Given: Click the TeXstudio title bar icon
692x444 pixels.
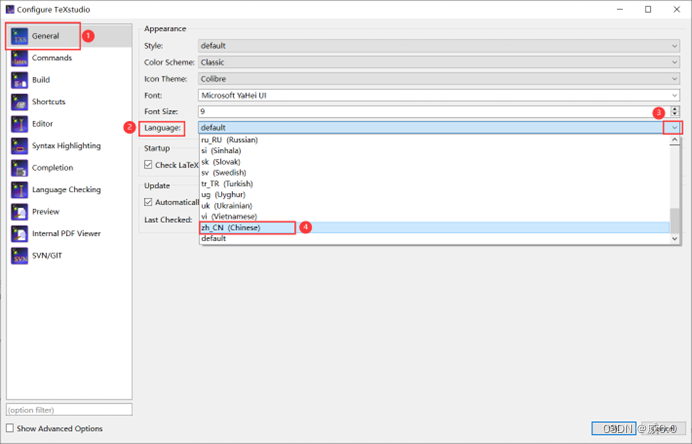Looking at the screenshot, I should tap(10, 9).
